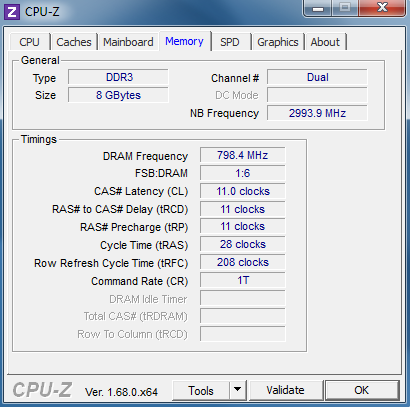This screenshot has height=407, width=410.
Task: Click the CPU-Z purple Z title bar icon
Action: [12, 12]
